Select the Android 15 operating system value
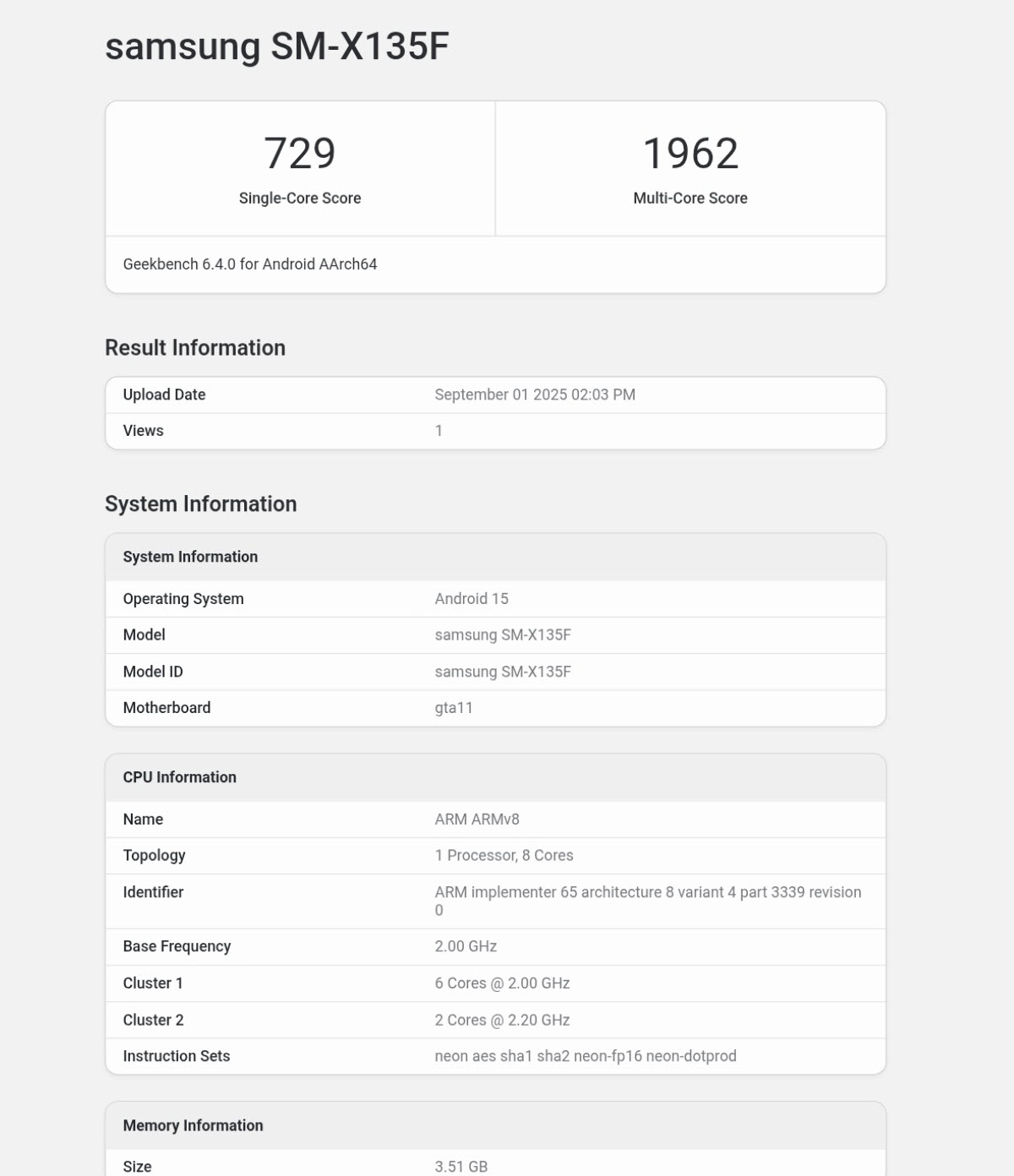 click(x=472, y=599)
